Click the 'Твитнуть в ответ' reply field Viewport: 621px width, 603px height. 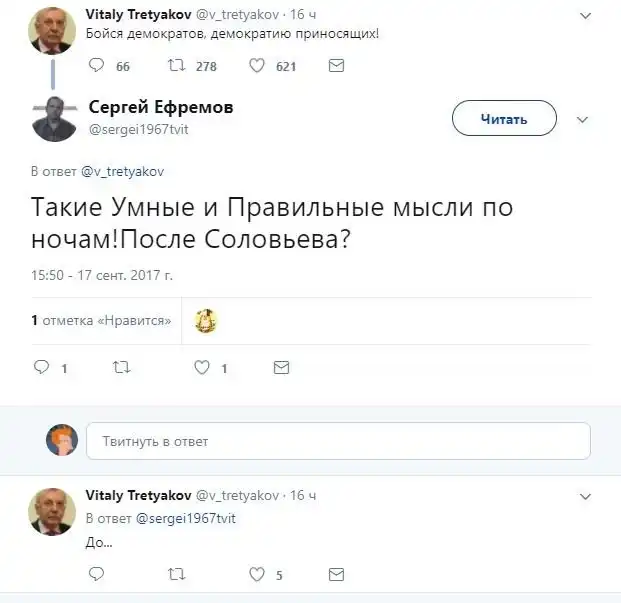click(338, 441)
